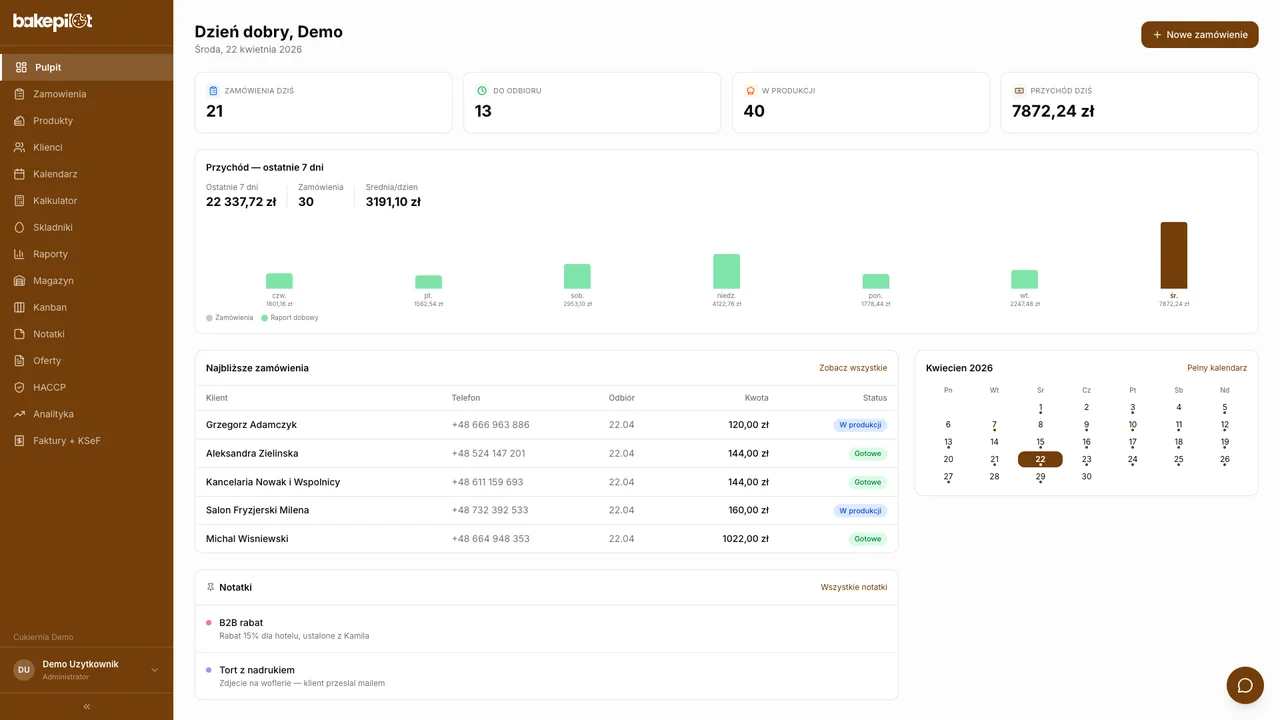Click the Kalendarz calendar icon in sidebar
The image size is (1280, 720).
click(x=19, y=174)
